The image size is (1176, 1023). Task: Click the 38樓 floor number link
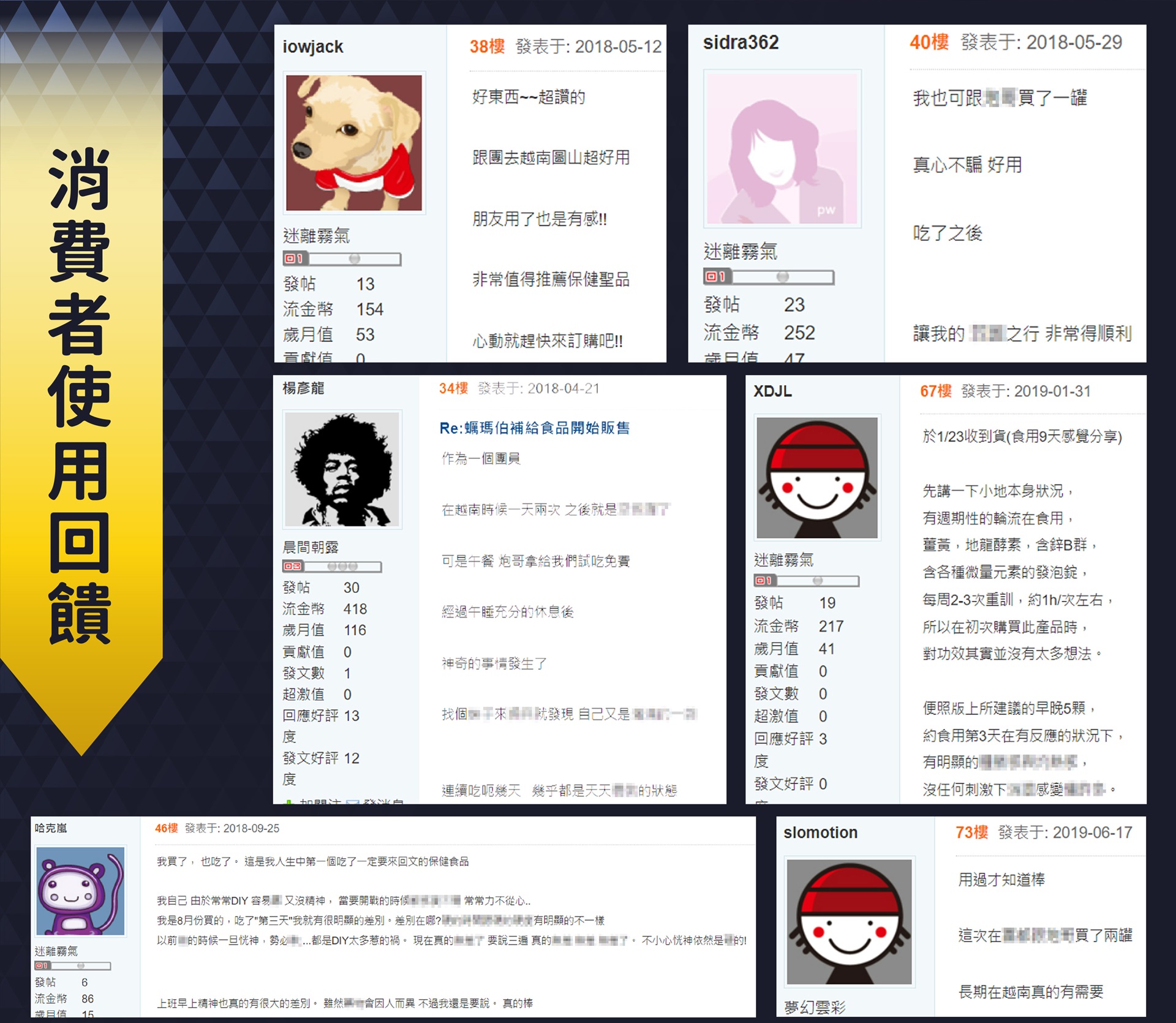(487, 47)
